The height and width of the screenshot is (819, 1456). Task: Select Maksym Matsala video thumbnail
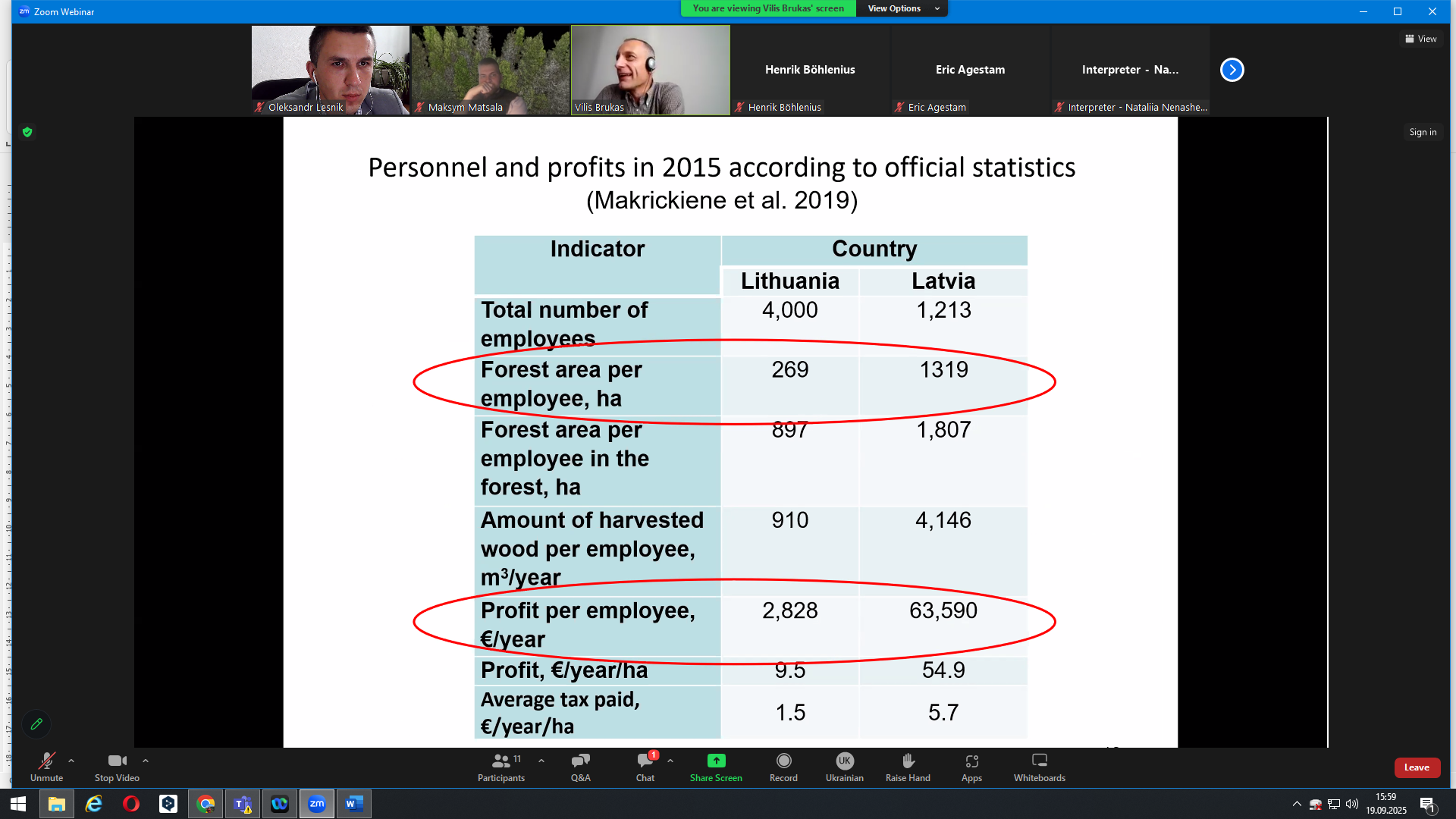(x=491, y=70)
